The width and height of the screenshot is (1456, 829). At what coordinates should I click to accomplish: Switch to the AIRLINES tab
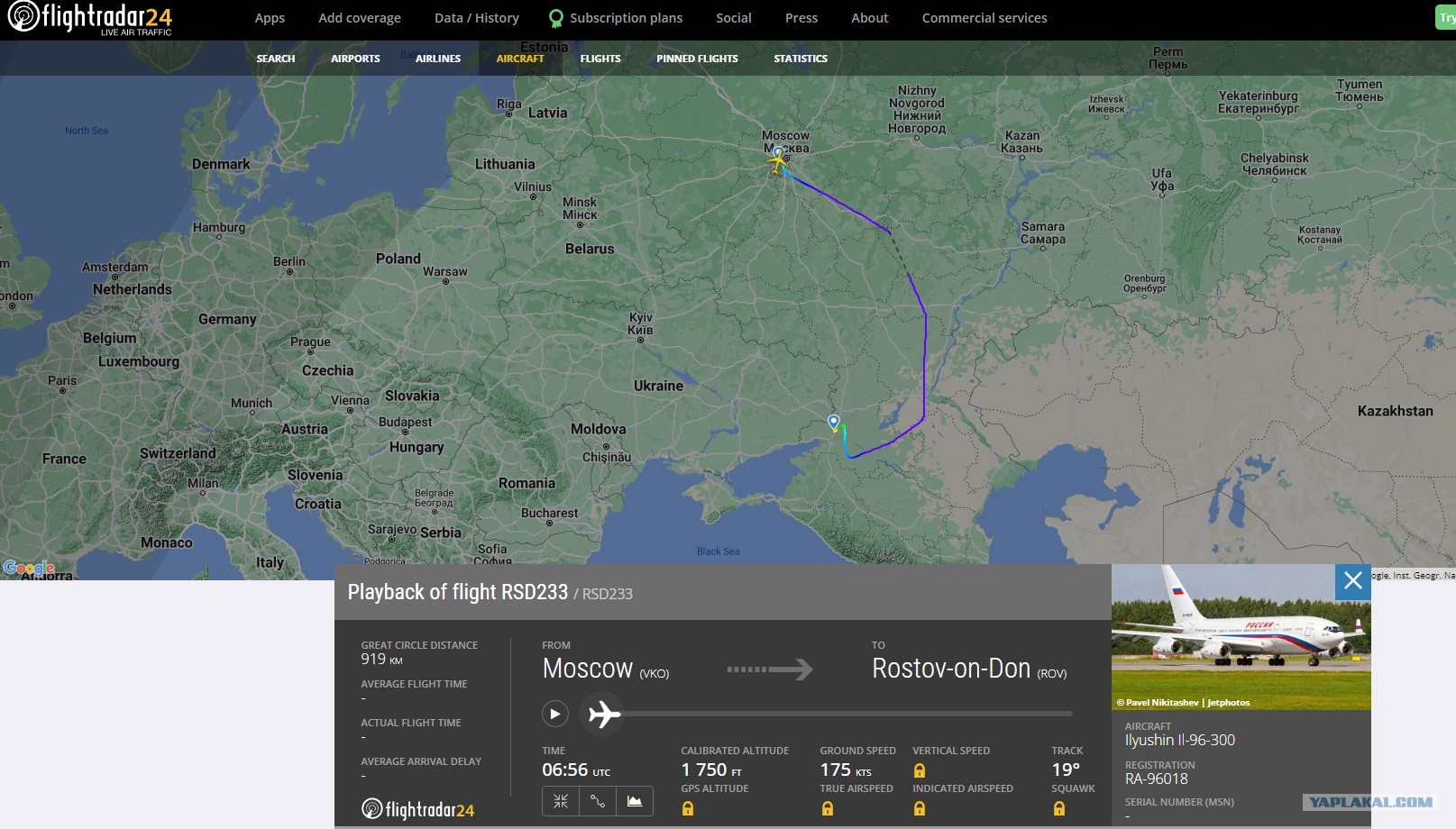coord(438,59)
